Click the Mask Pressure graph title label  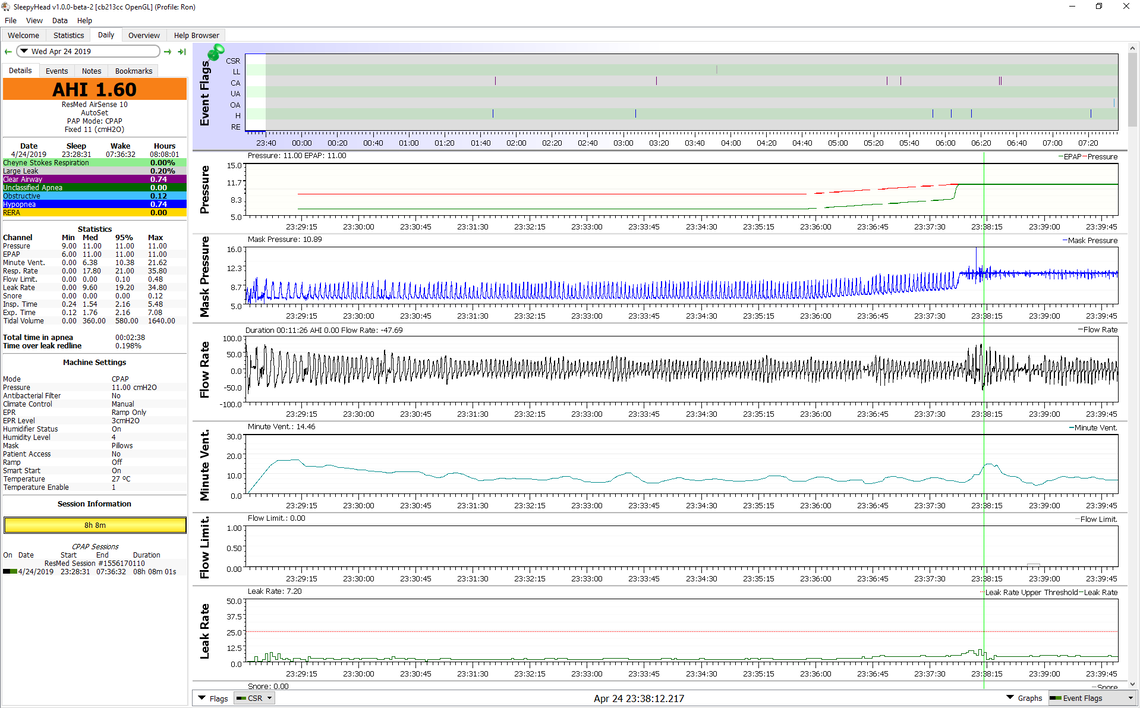pos(204,277)
